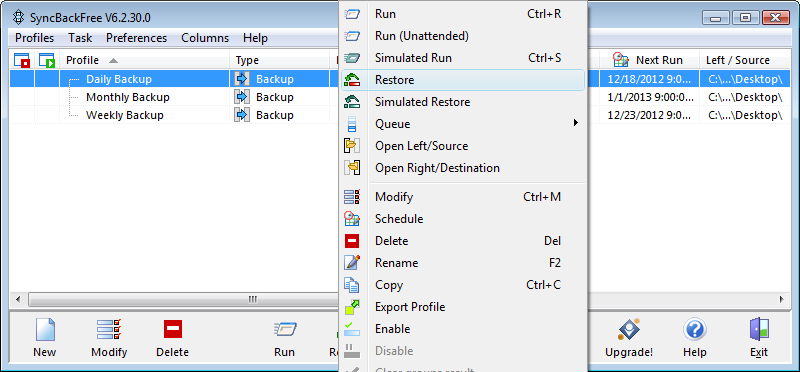Click the horizontal scrollbar right arrow
The width and height of the screenshot is (800, 372).
(x=781, y=299)
